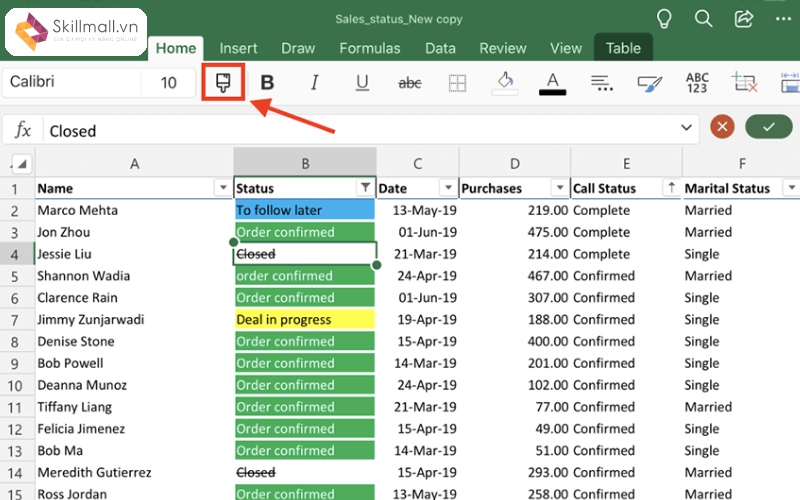
Task: Choose the Font Color tool
Action: pyautogui.click(x=553, y=83)
